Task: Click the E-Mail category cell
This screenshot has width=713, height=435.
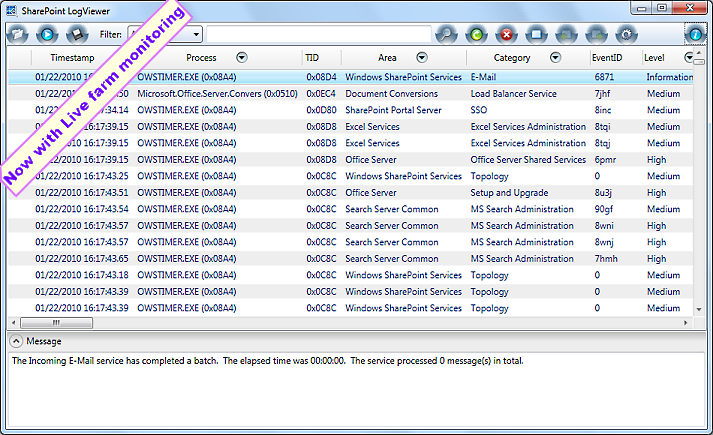Action: pos(483,77)
